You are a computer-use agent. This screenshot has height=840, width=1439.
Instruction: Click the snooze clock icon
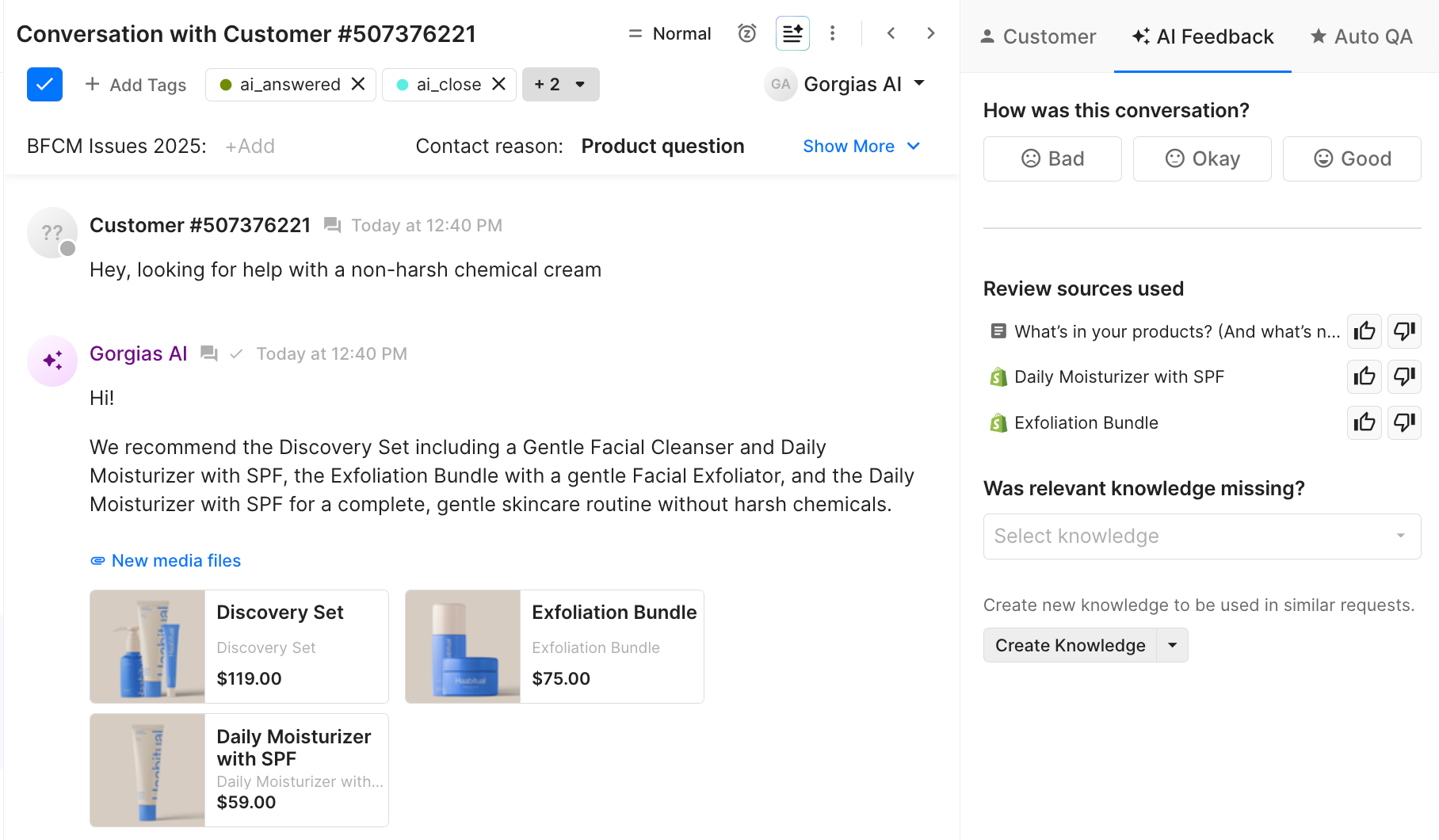coord(746,33)
